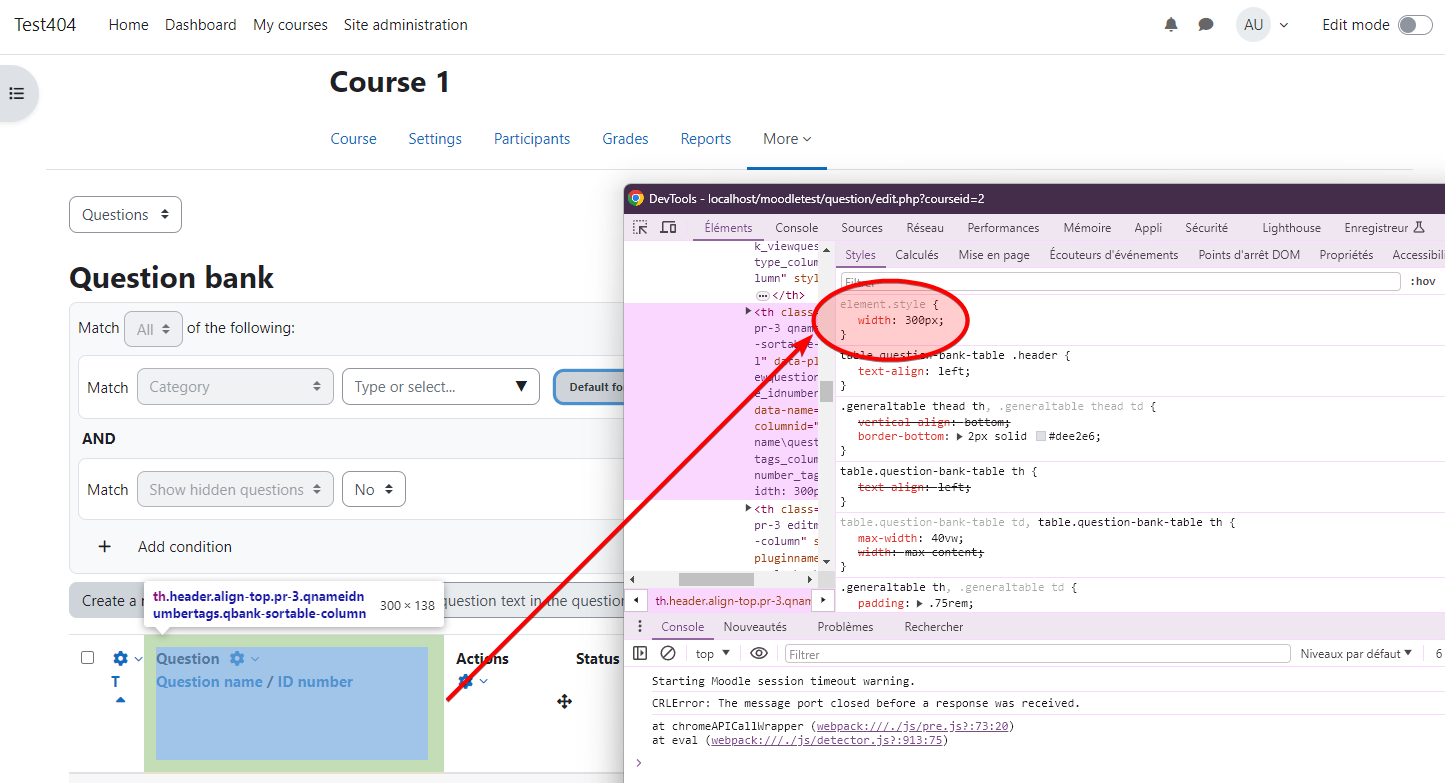Click breadcrumb left scroll arrow in DevTools
The image size is (1445, 783).
(636, 600)
